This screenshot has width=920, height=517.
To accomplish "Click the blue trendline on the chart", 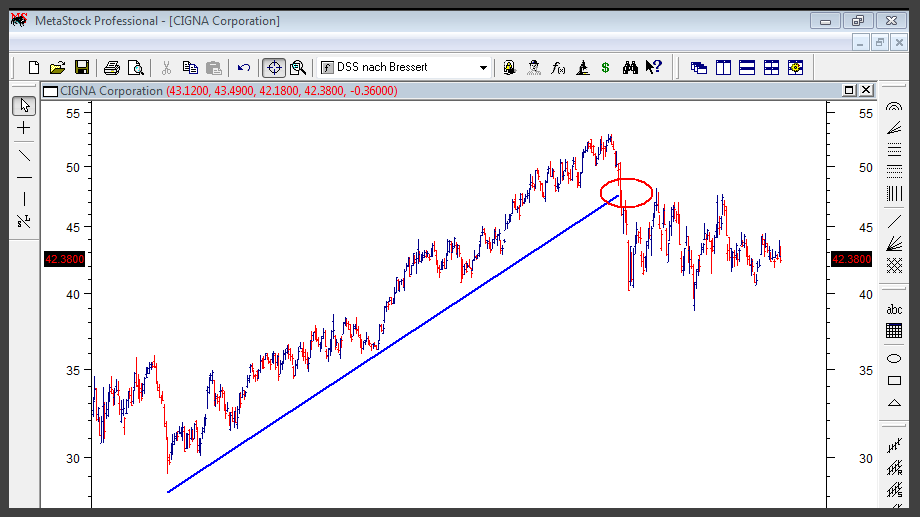I will point(393,343).
